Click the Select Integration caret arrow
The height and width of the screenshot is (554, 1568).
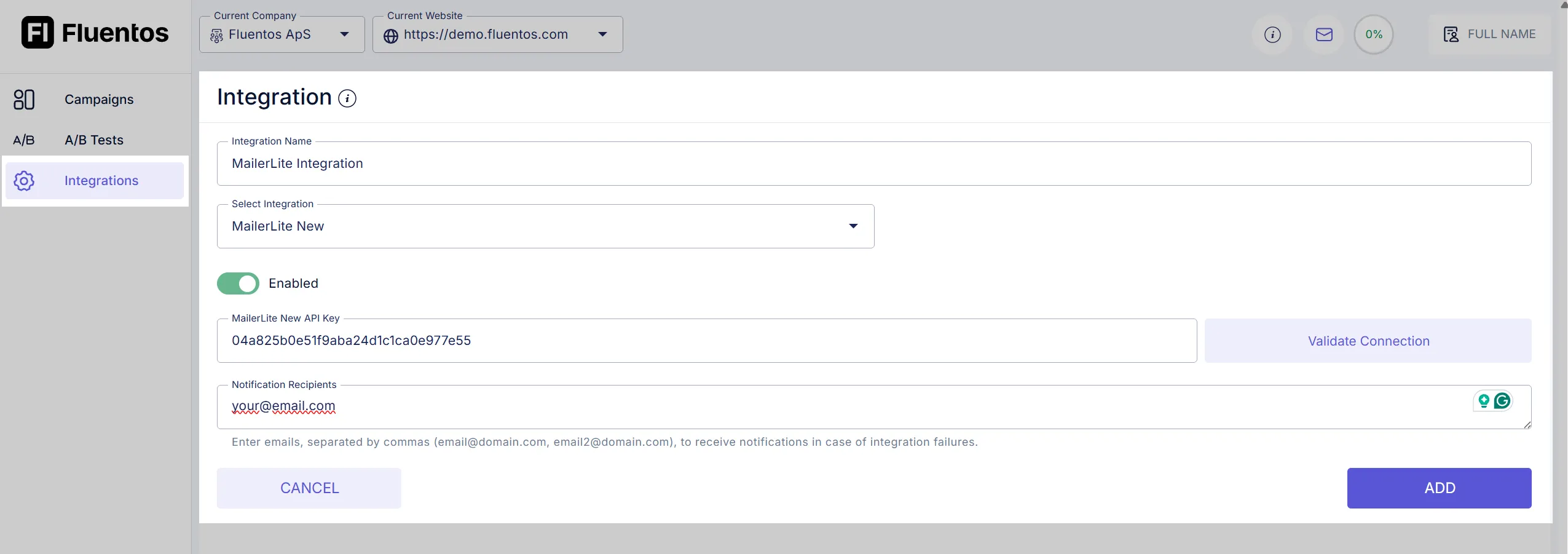click(853, 226)
